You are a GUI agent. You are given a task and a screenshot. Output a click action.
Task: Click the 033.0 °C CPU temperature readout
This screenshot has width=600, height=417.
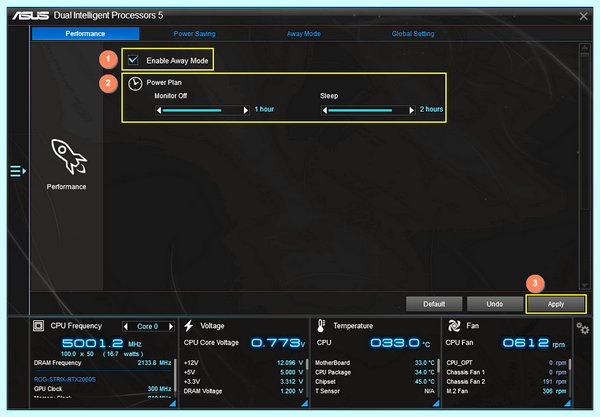(x=400, y=343)
